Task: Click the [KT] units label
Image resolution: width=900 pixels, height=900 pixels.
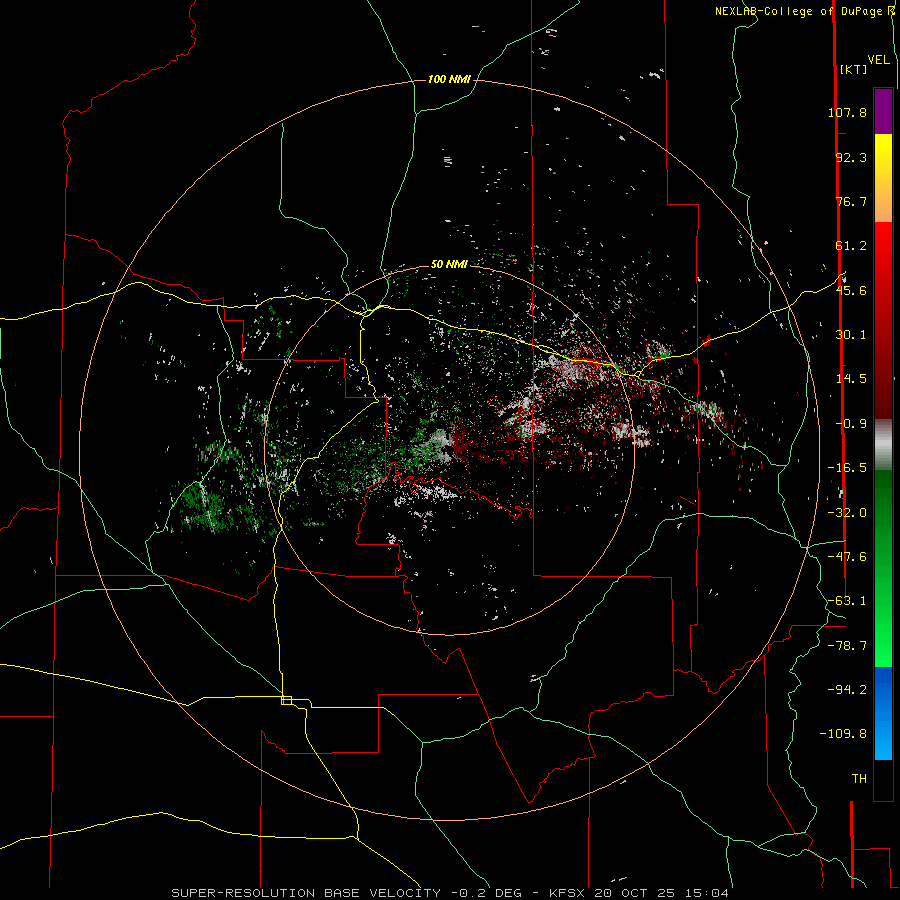Action: [853, 69]
